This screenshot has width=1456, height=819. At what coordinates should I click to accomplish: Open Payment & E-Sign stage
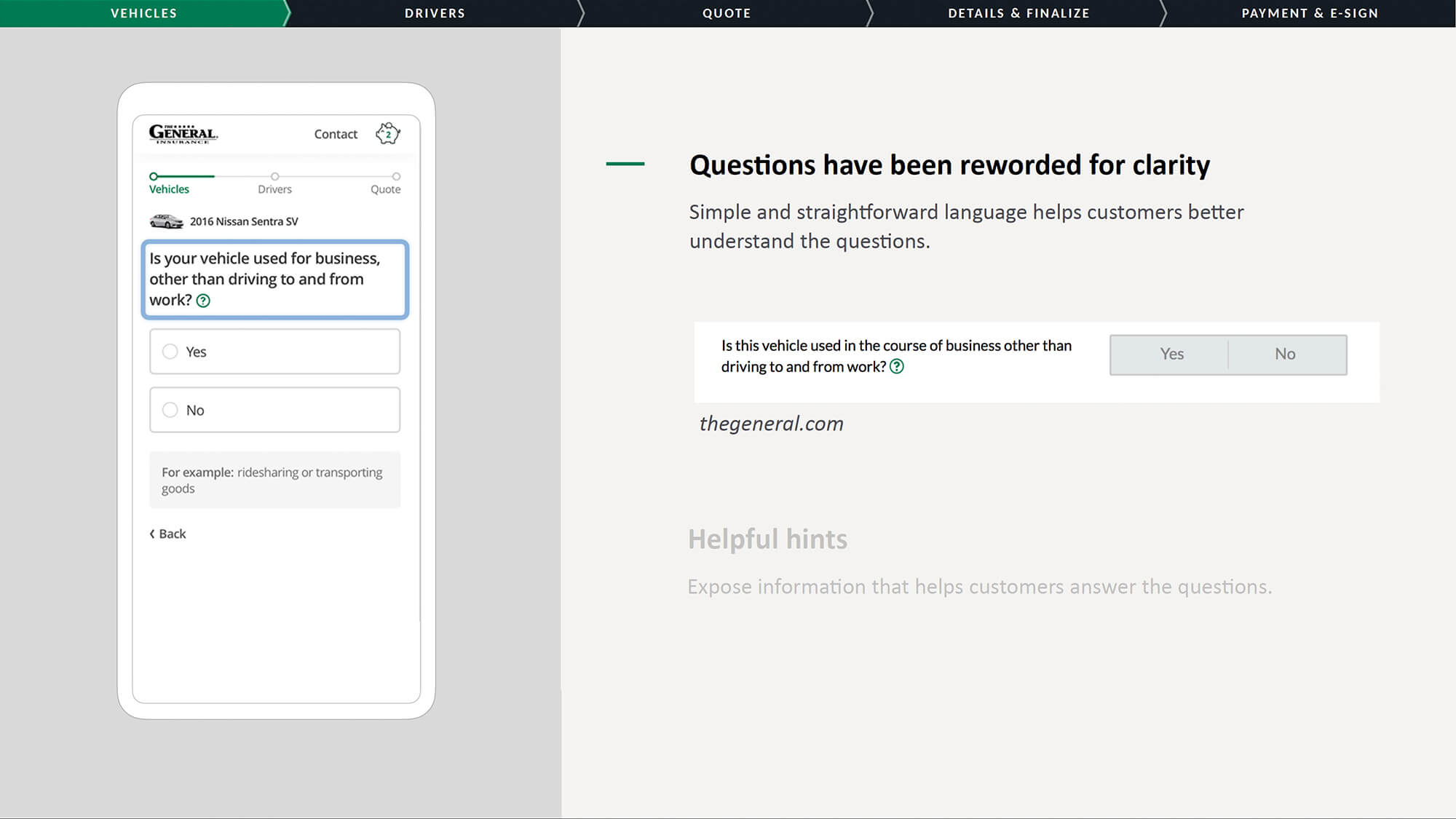pyautogui.click(x=1309, y=13)
